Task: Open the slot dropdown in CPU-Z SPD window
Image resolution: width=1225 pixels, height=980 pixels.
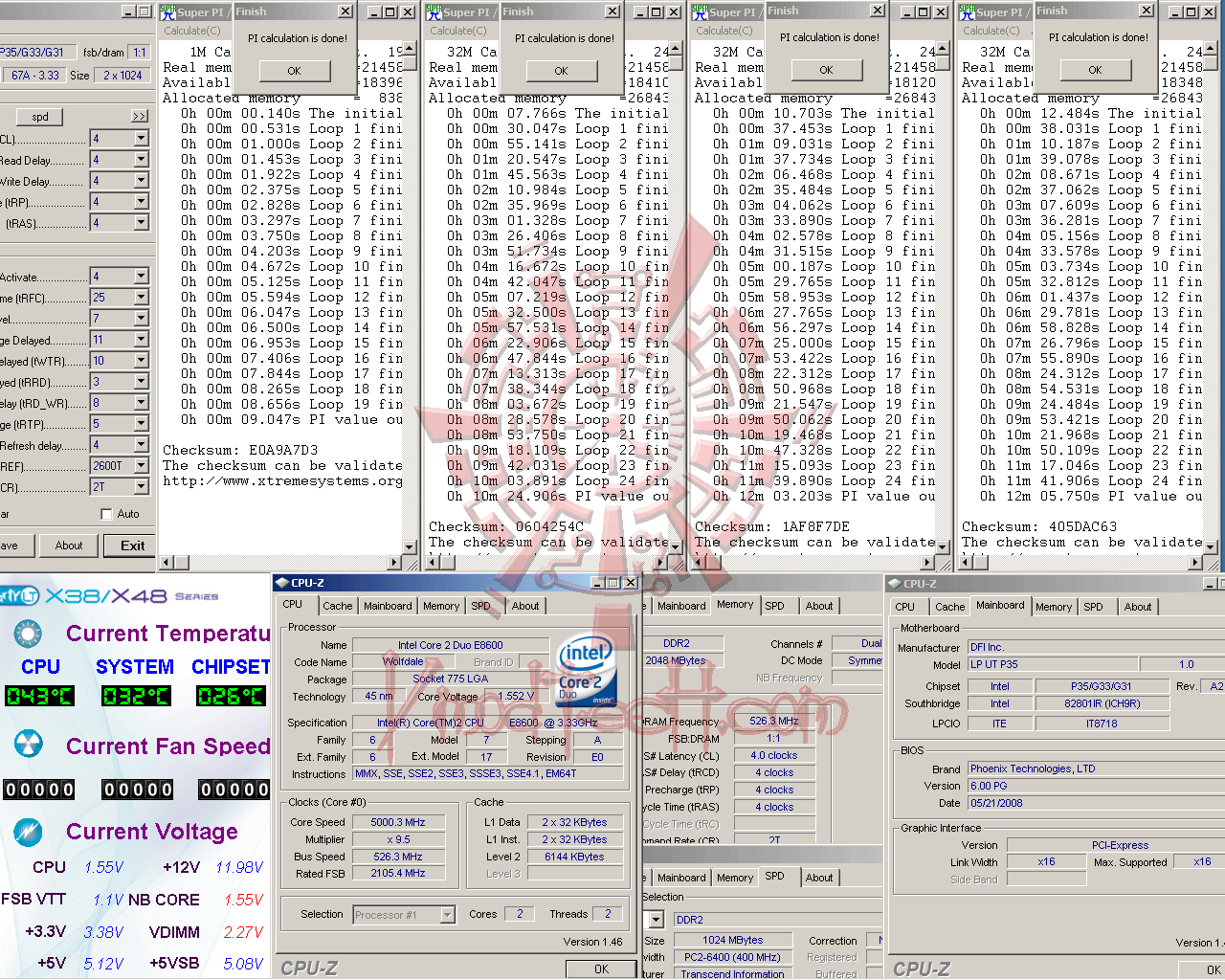Action: point(657,920)
